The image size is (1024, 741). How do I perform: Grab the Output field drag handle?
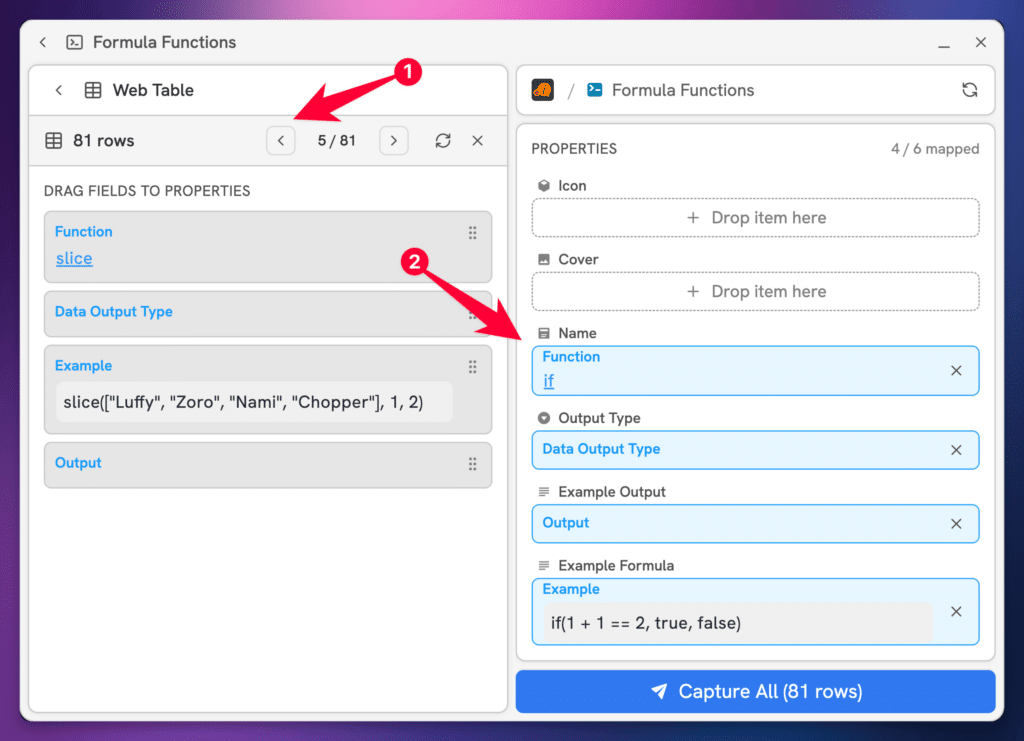472,464
